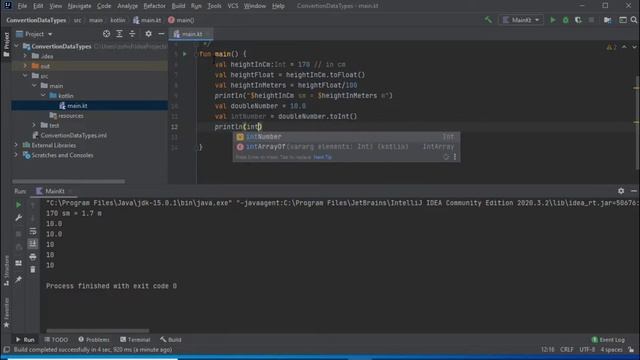The height and width of the screenshot is (360, 640).
Task: Collapse the src folder
Action: pyautogui.click(x=25, y=76)
